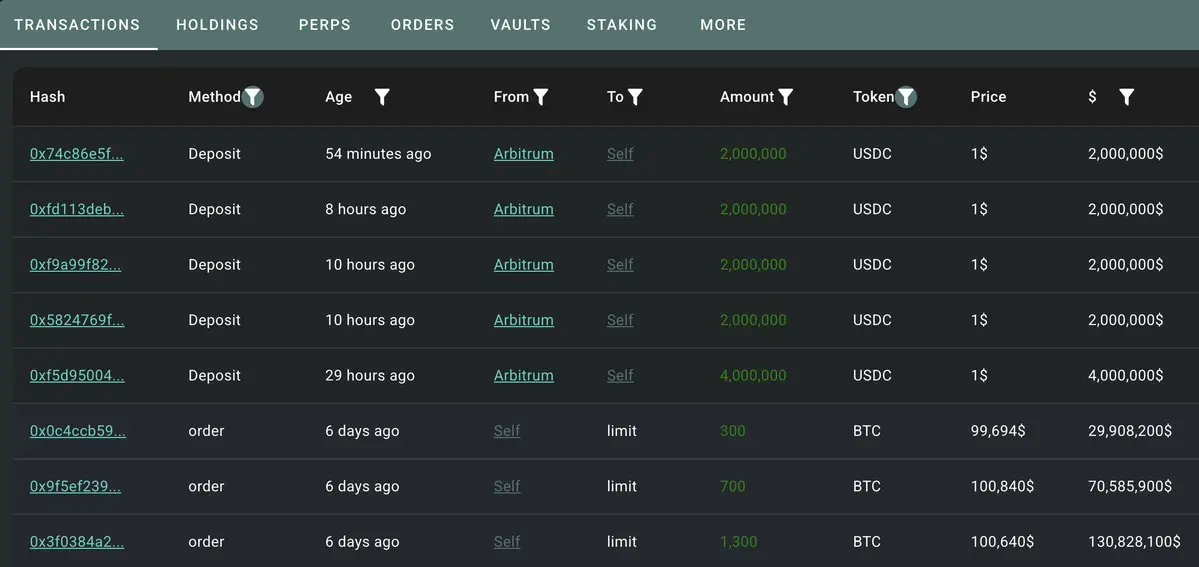Click the To column filter icon

[635, 97]
